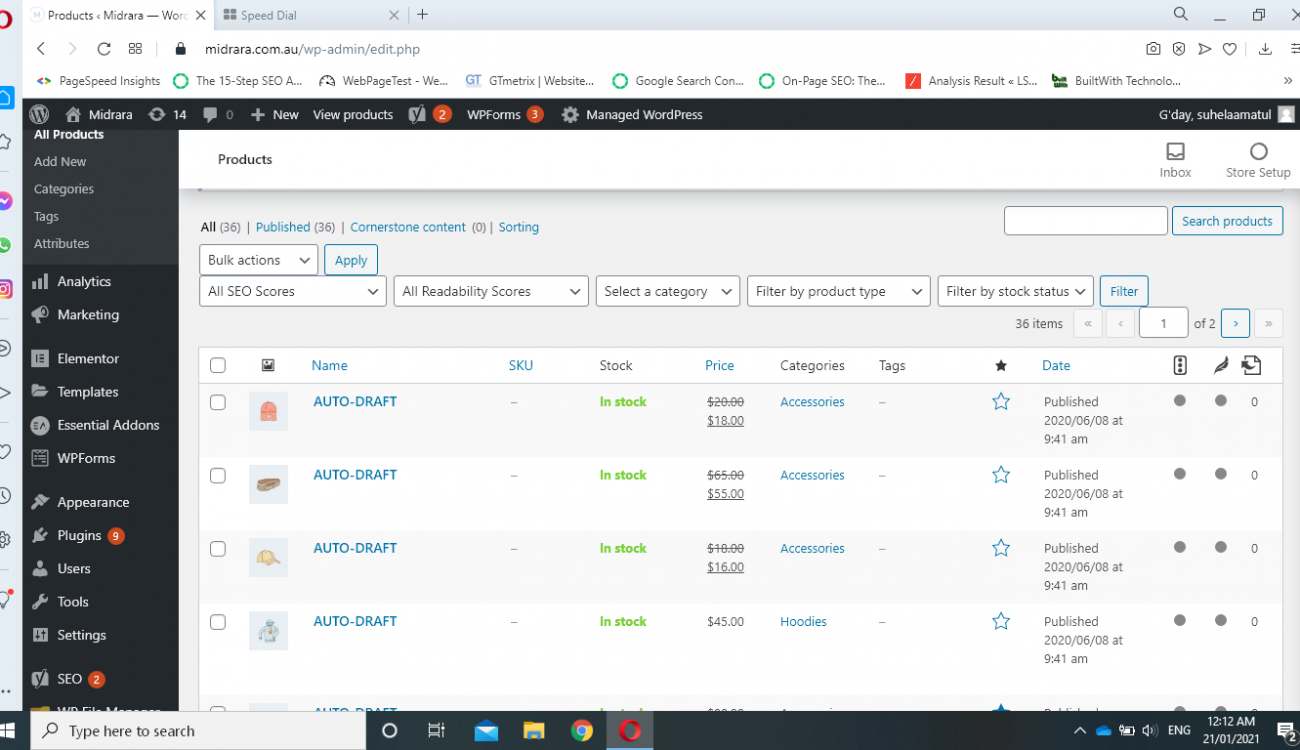Star the first AUTO-DRAFT product priced $18.00

click(x=1001, y=402)
